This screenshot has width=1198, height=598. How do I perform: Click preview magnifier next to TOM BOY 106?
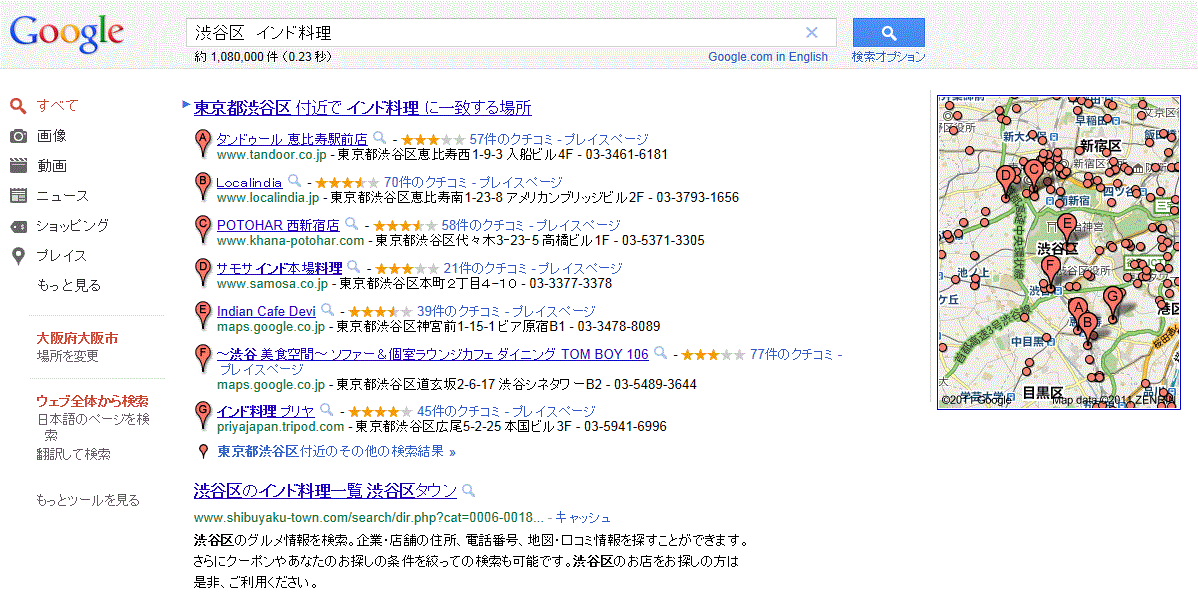coord(661,354)
